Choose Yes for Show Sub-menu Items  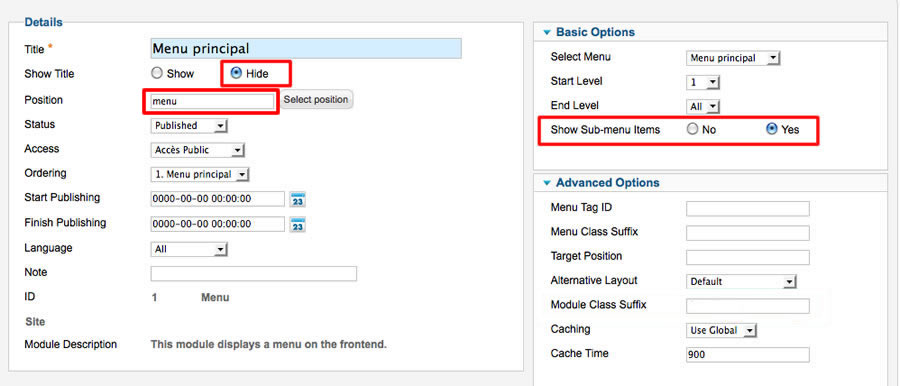(x=772, y=129)
